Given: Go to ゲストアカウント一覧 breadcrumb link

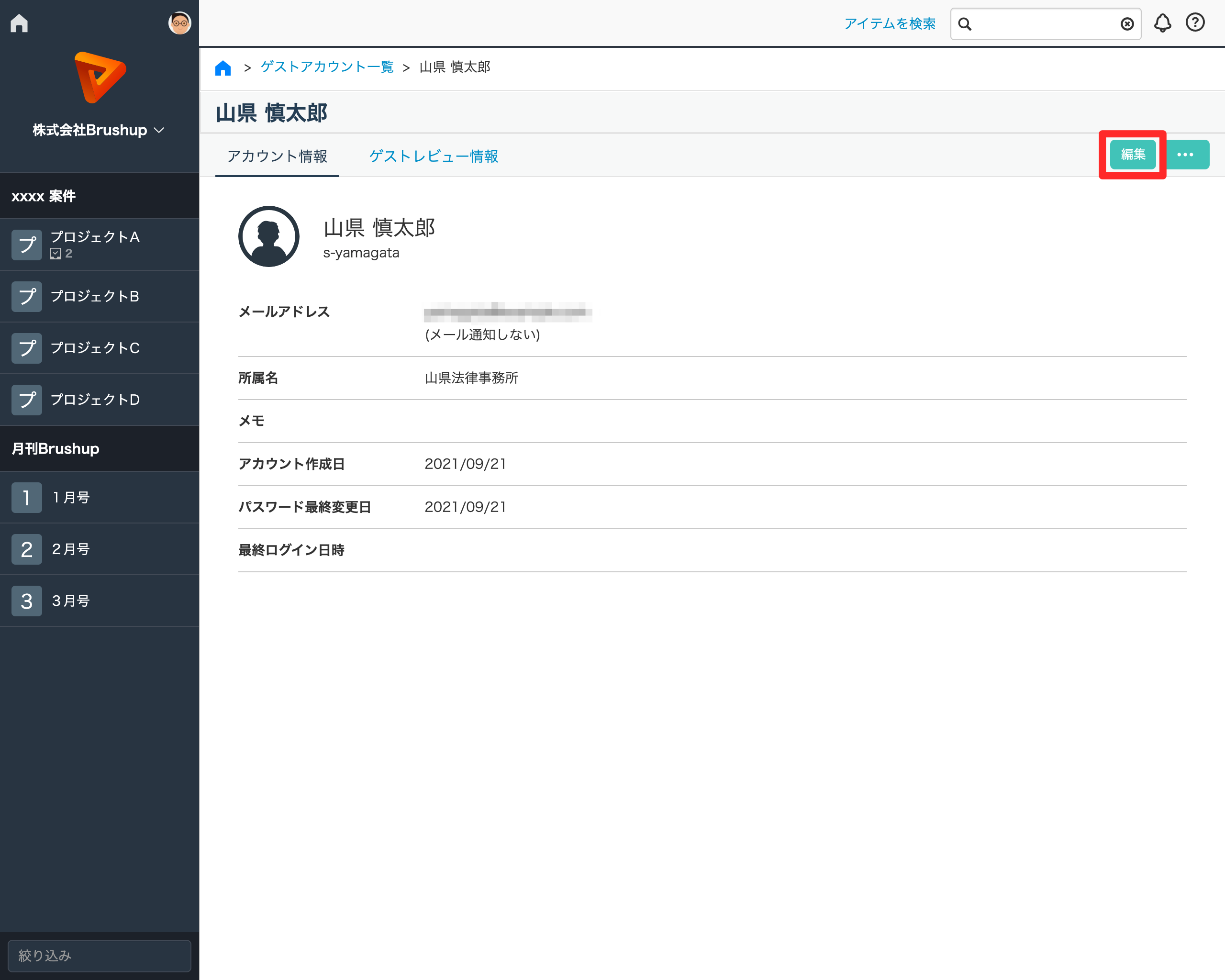Looking at the screenshot, I should [x=327, y=67].
